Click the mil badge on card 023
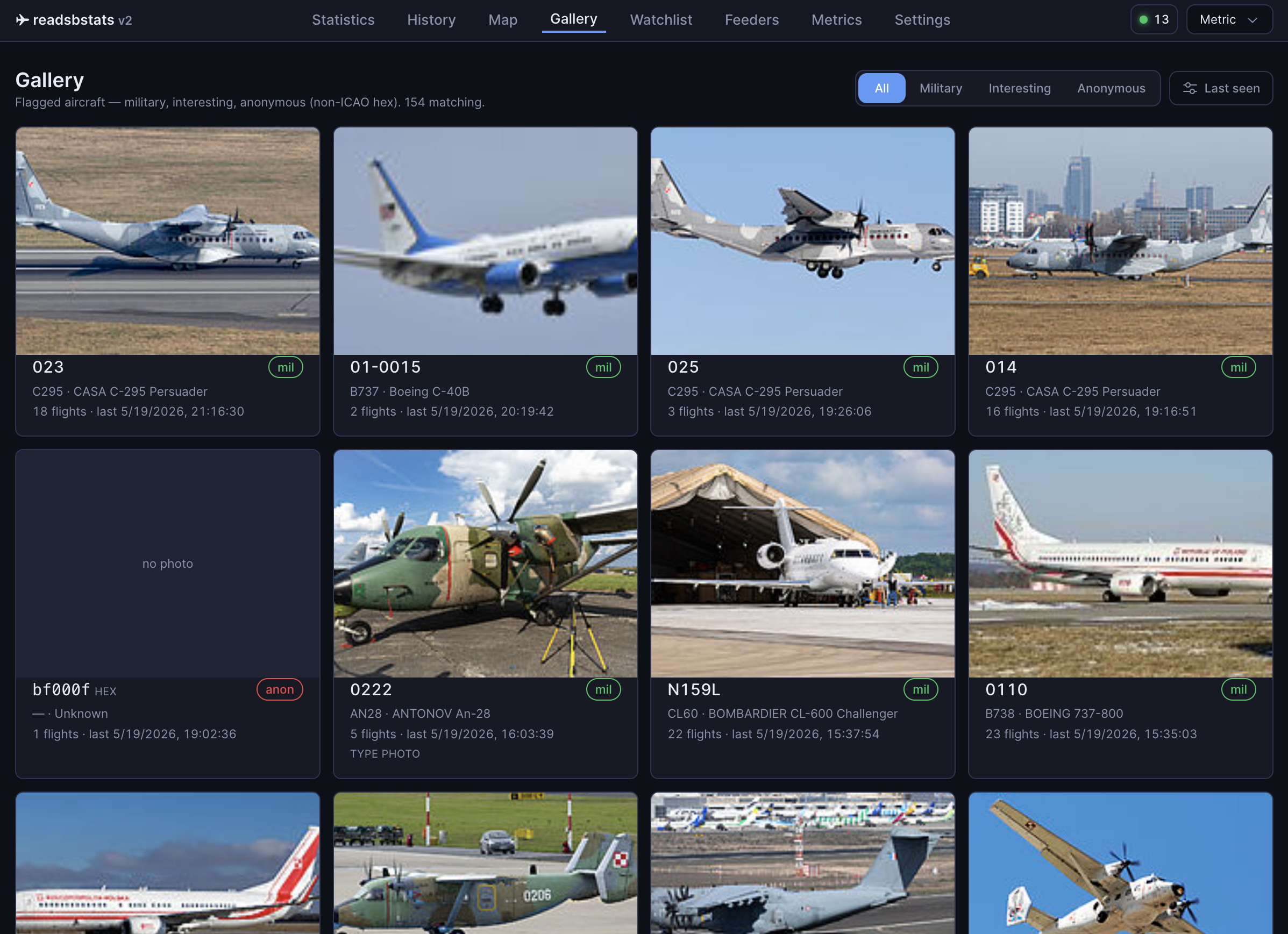Screen dimensions: 1288x934 (x=286, y=367)
